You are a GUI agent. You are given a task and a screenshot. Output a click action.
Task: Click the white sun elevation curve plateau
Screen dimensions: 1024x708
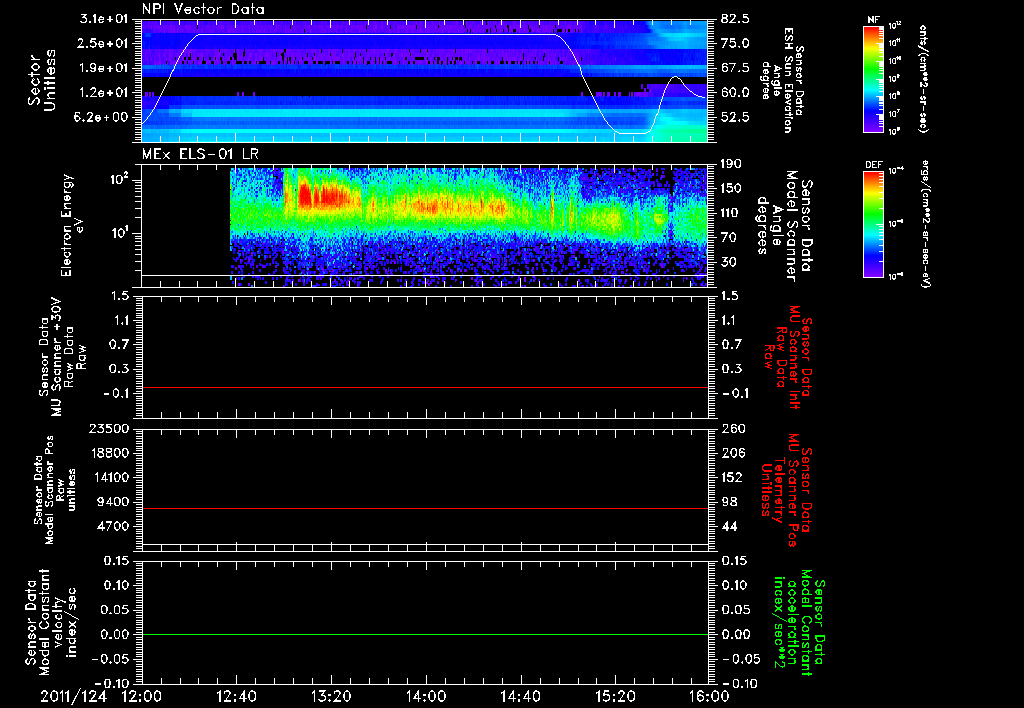(x=377, y=35)
